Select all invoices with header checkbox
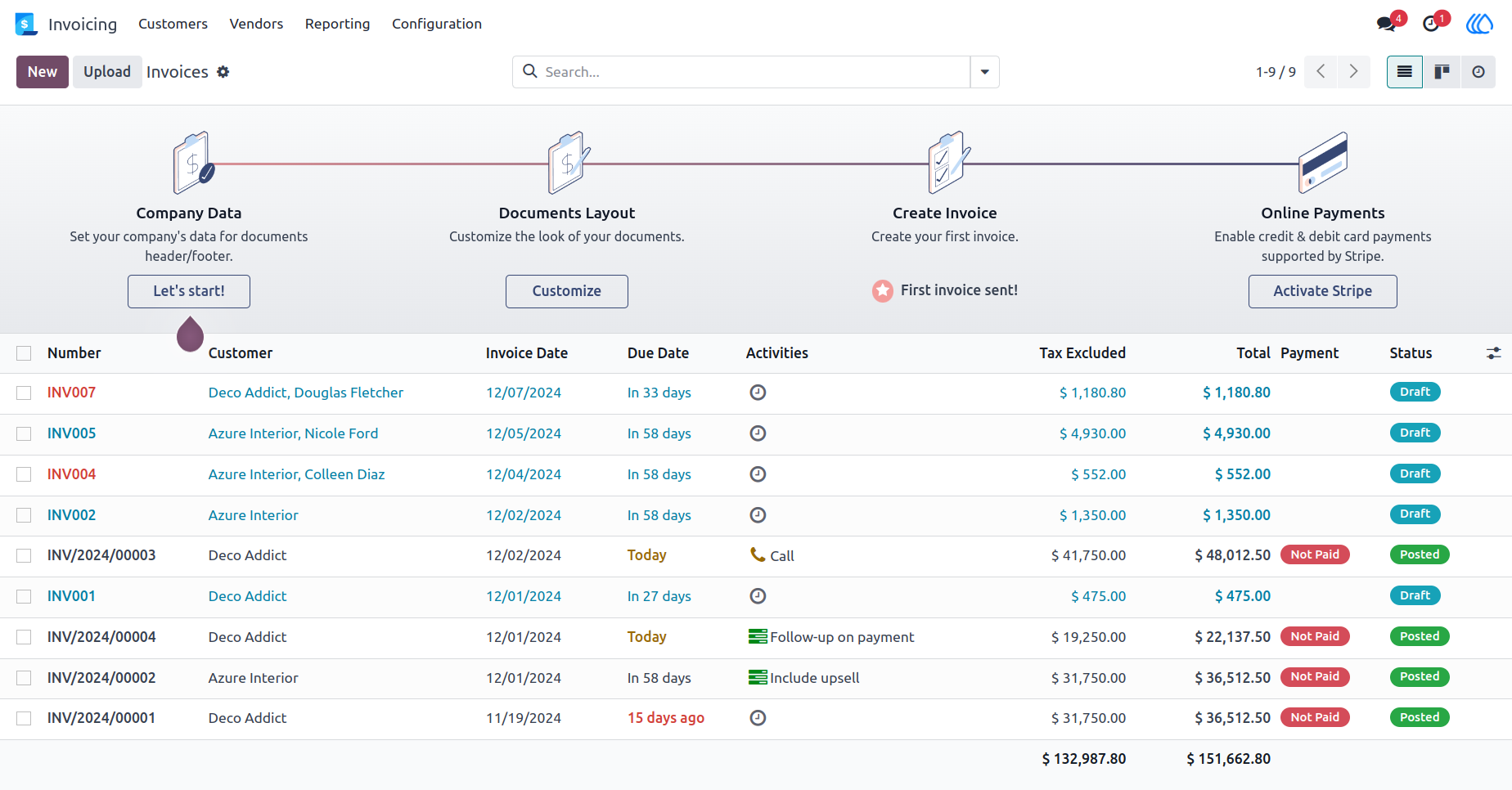The image size is (1512, 790). pos(24,353)
